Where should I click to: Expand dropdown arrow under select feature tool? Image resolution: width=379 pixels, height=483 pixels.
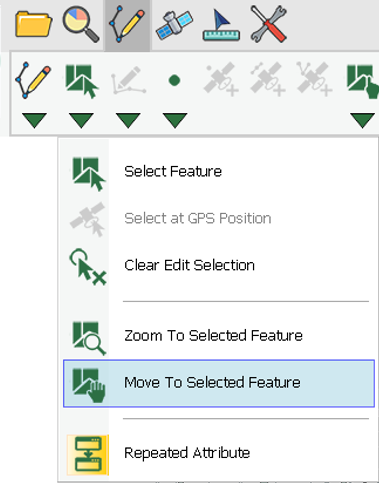[x=81, y=120]
